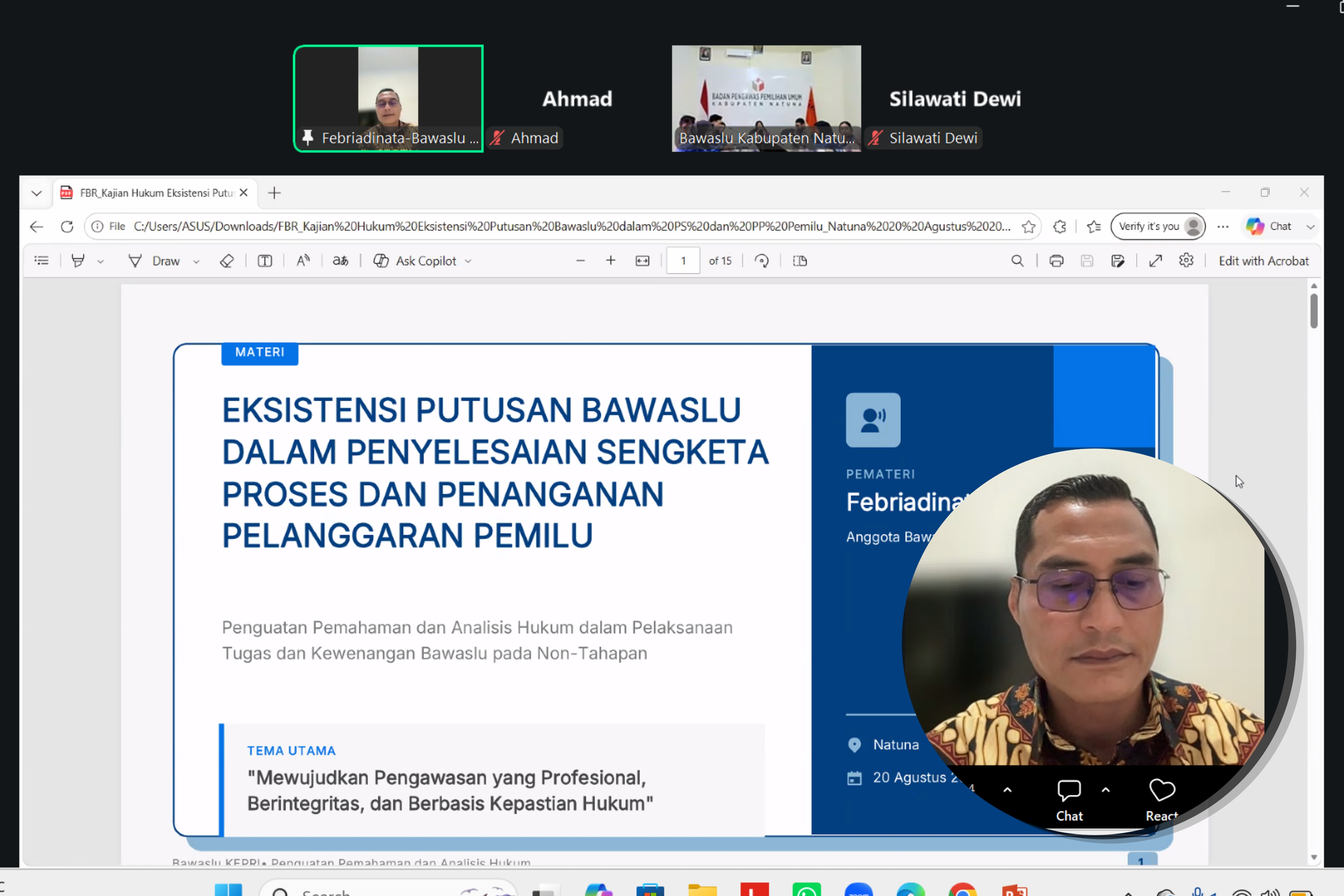Start Read aloud
This screenshot has height=896, width=1344.
pos(303,261)
